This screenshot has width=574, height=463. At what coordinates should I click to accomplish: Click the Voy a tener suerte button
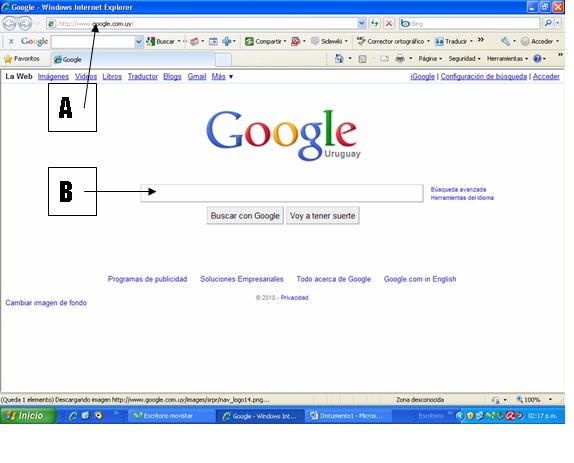[323, 216]
